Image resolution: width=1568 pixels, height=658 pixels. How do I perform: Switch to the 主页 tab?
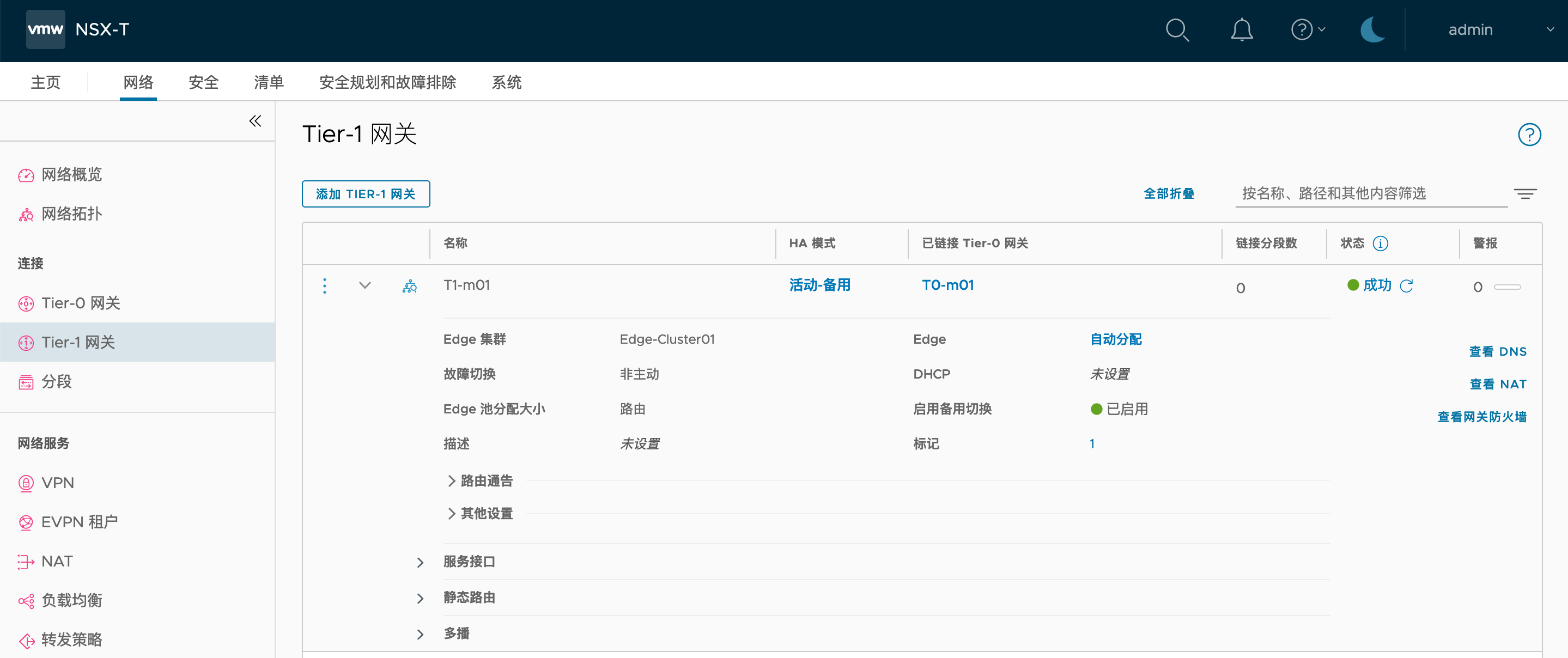46,82
